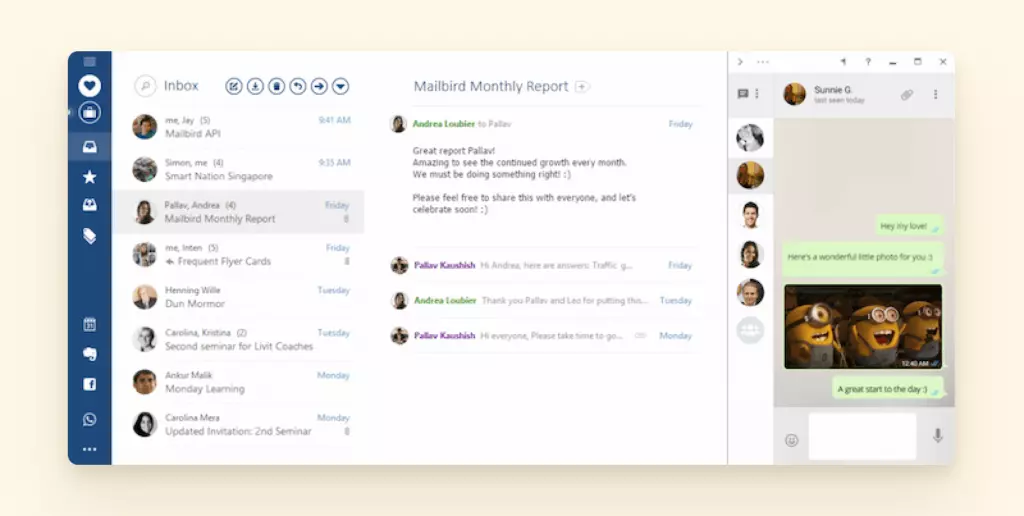This screenshot has width=1024, height=516.
Task: Show more apps via the three dots icon
Action: tap(89, 449)
